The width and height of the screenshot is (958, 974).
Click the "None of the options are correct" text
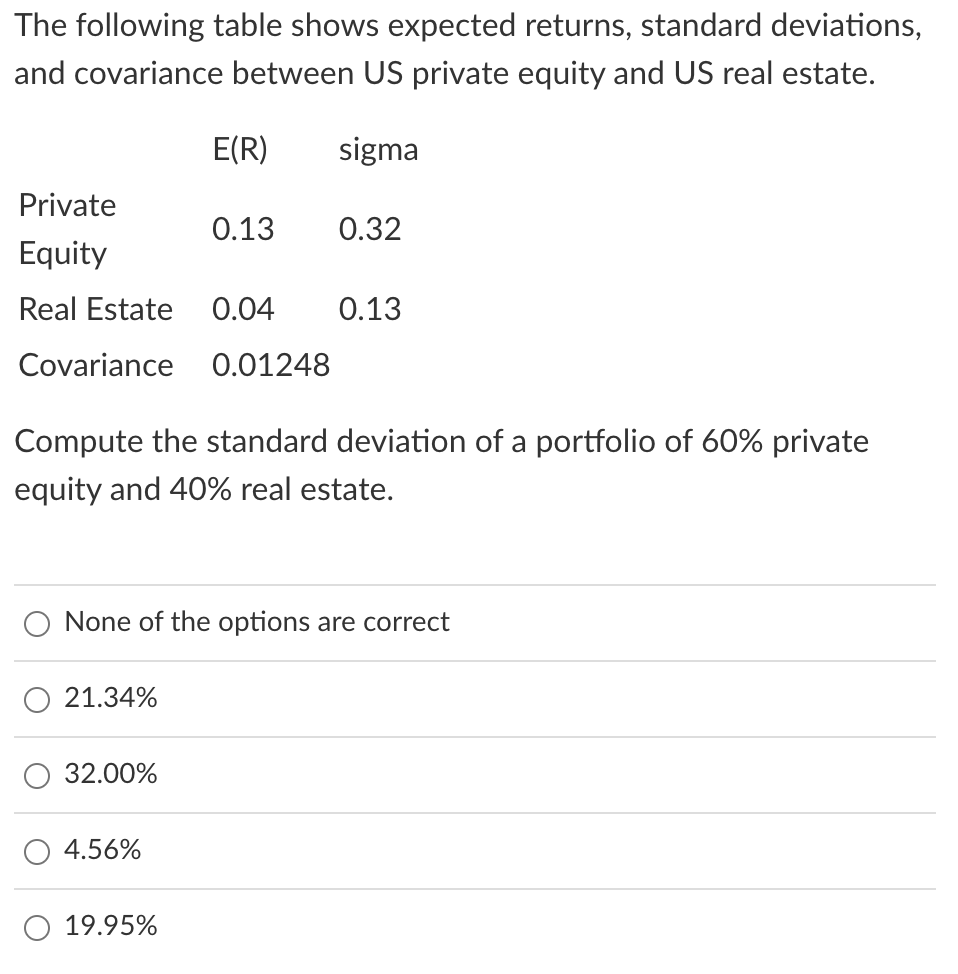pos(257,622)
